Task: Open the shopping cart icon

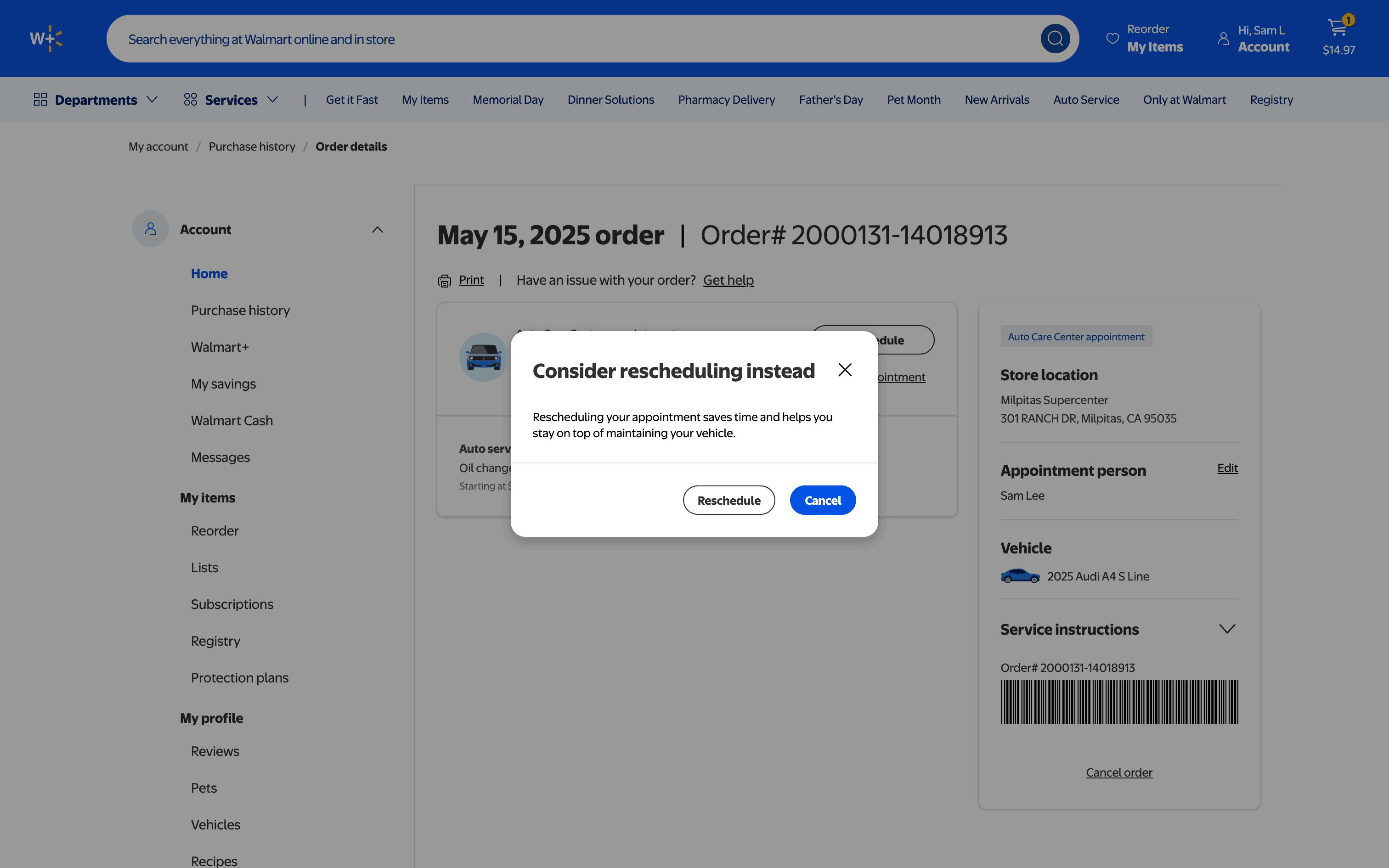Action: click(1338, 28)
